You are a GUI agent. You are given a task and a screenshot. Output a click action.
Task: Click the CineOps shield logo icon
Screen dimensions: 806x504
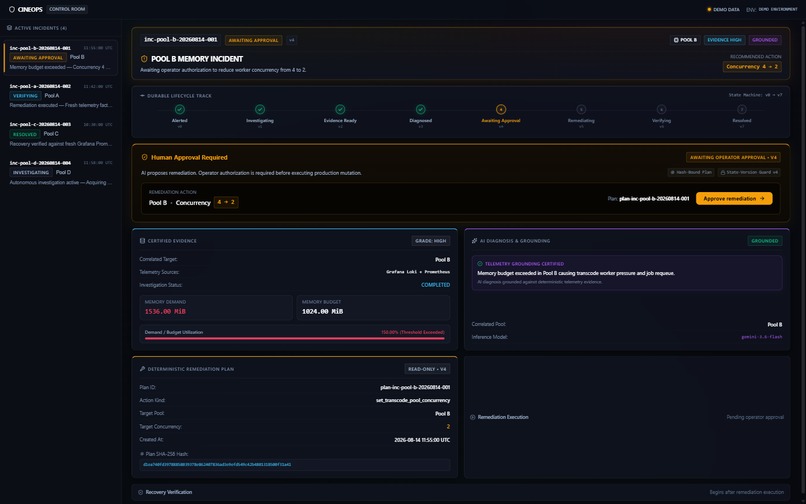point(11,9)
